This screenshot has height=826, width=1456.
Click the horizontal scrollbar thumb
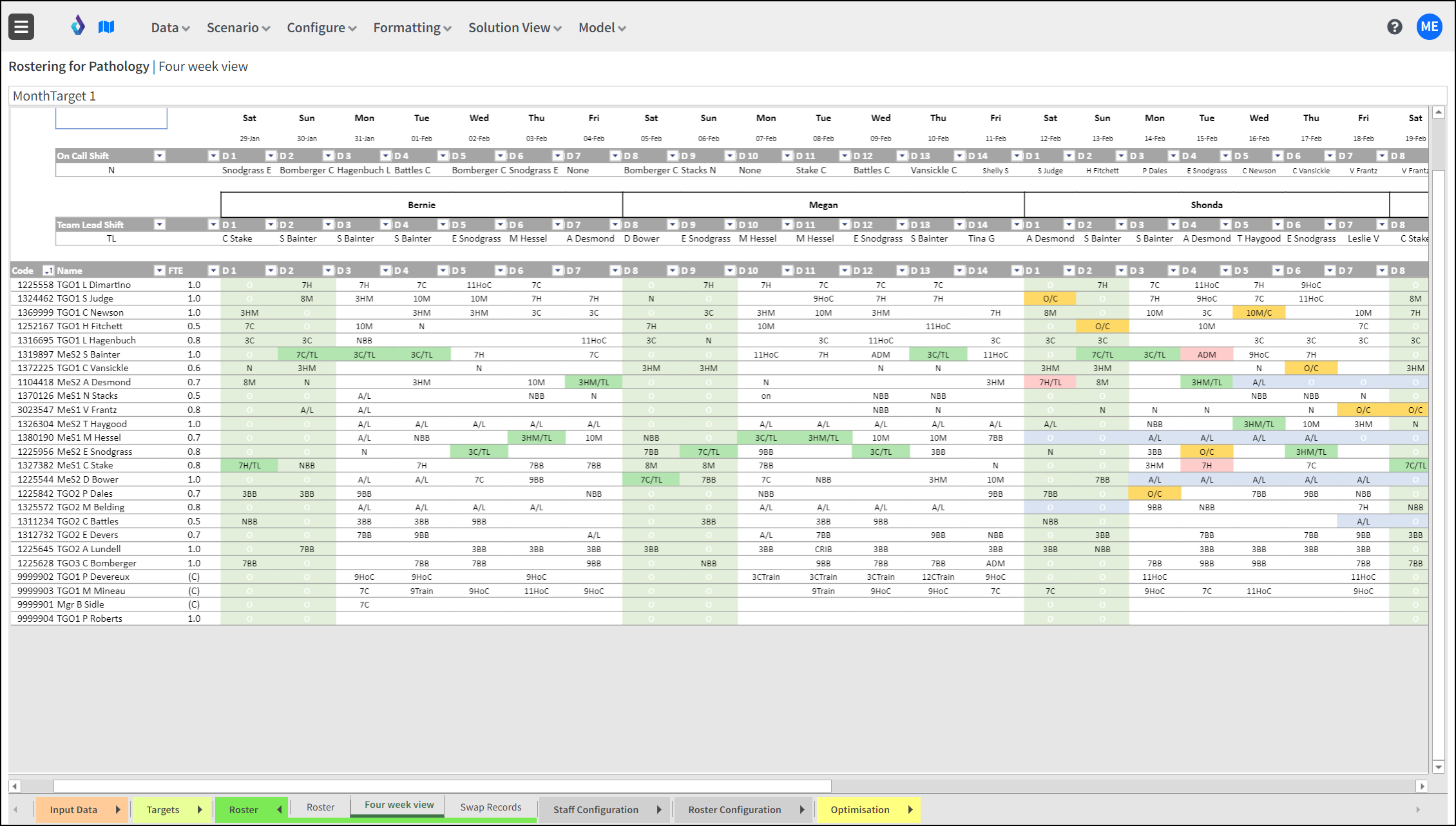point(443,786)
